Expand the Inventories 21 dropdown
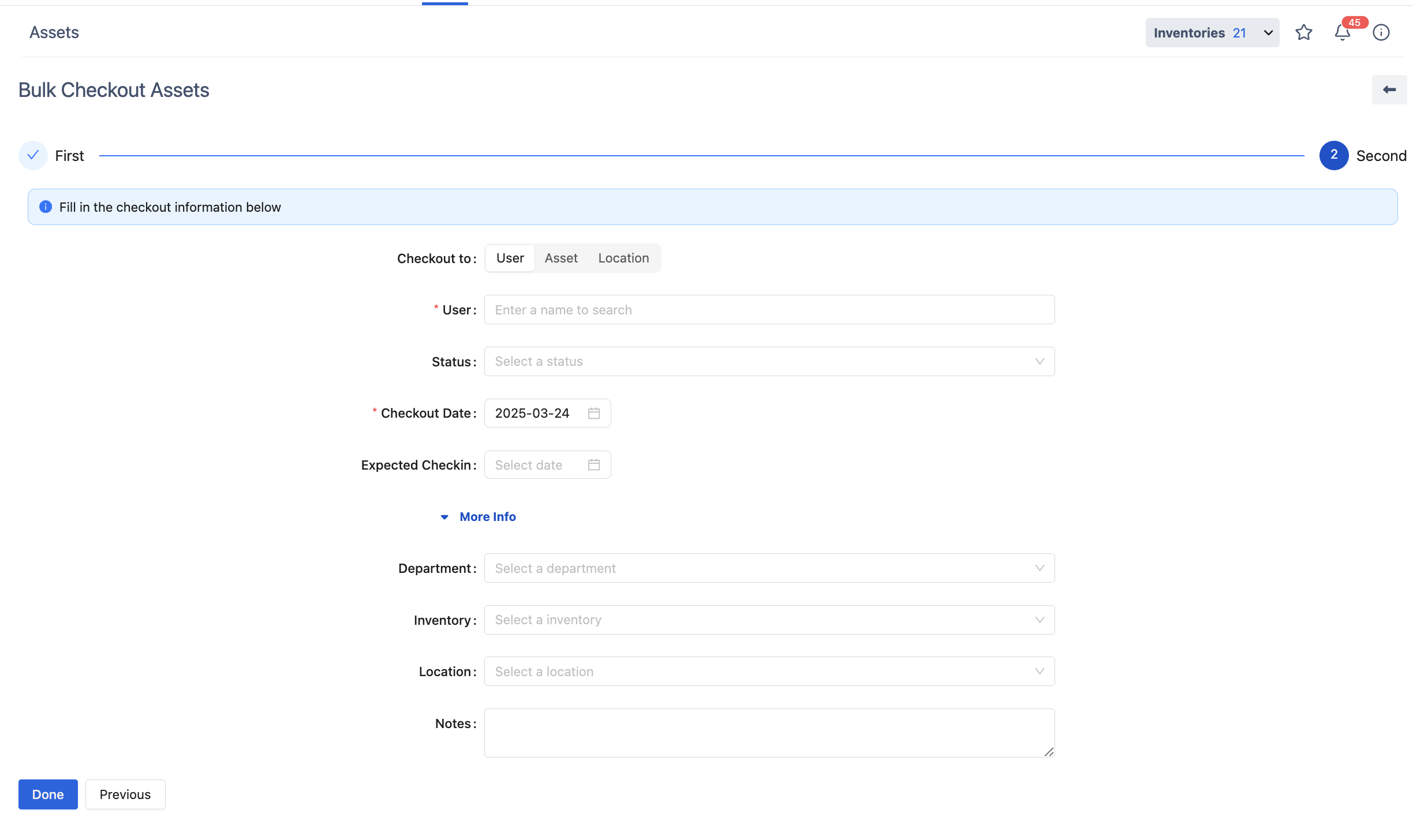Screen dimensions: 1413x840 [x=1212, y=32]
